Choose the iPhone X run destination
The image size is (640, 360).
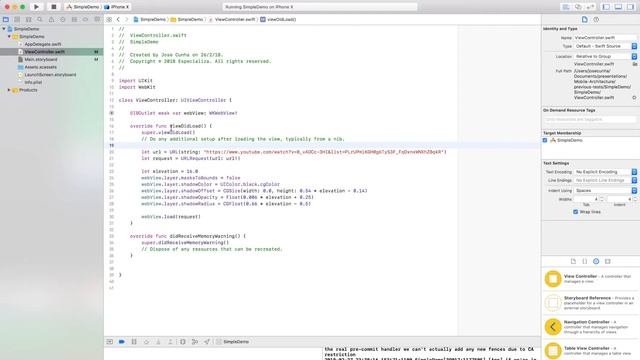117,7
